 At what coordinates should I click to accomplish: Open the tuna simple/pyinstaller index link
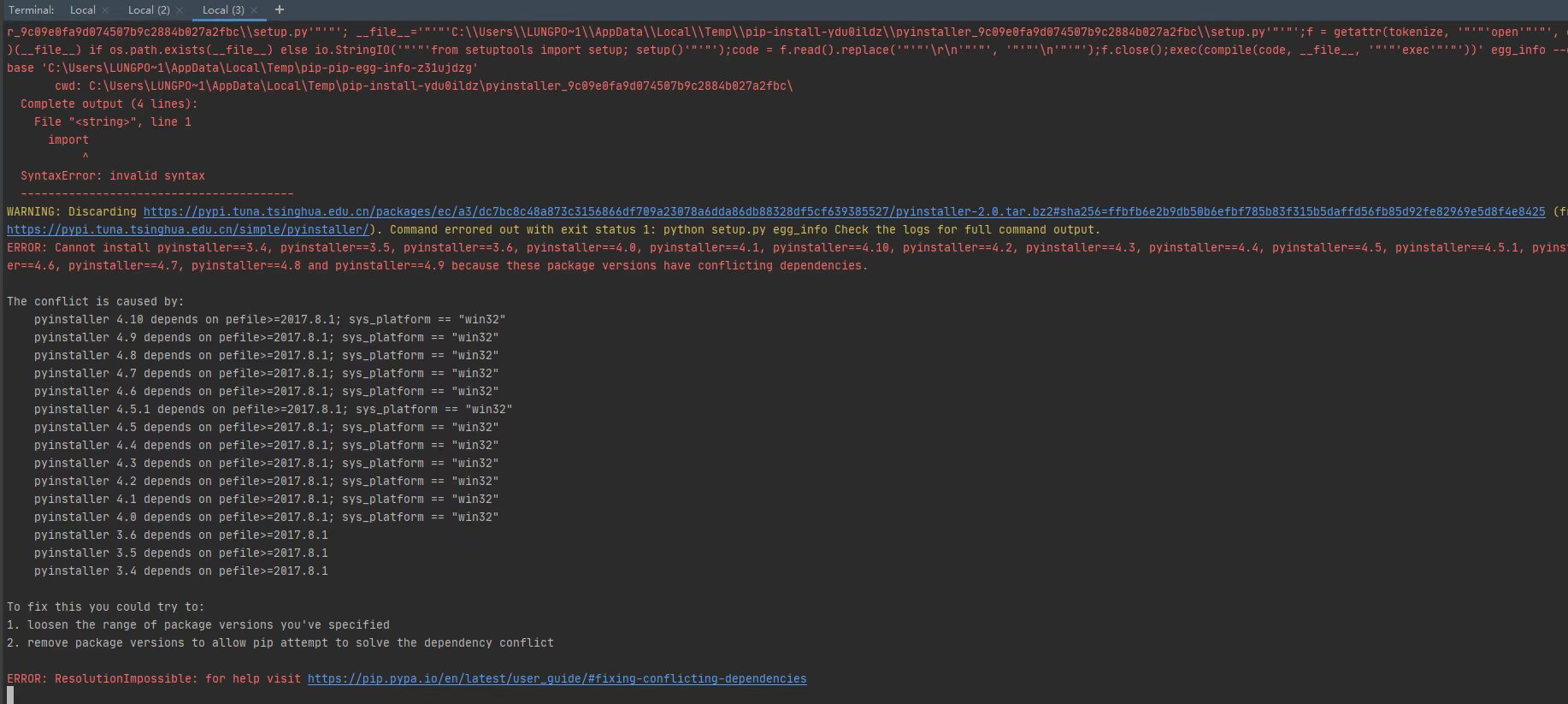coord(188,229)
